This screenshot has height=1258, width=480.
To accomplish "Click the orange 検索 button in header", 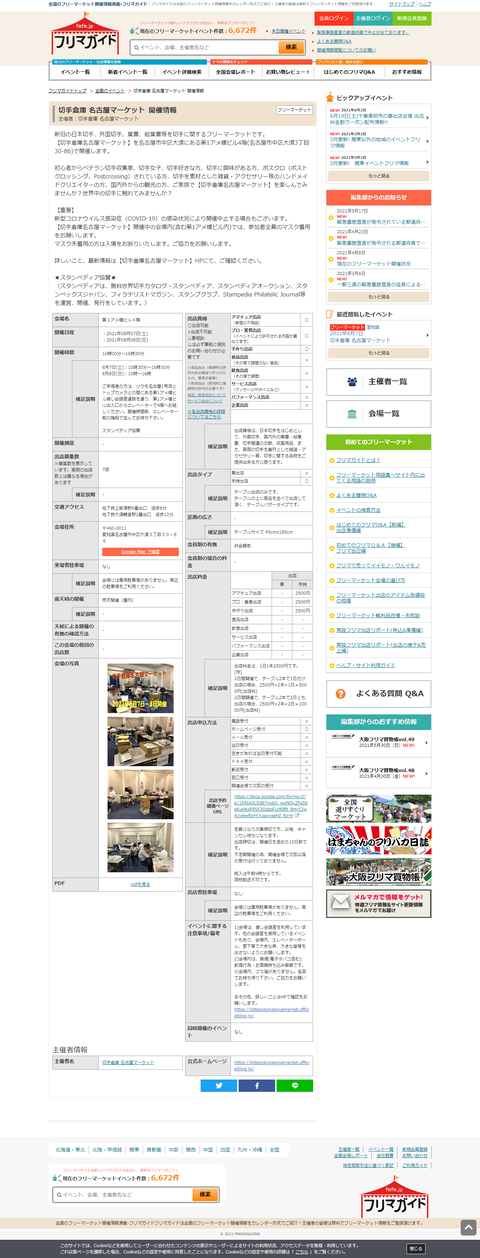I will pos(291,47).
